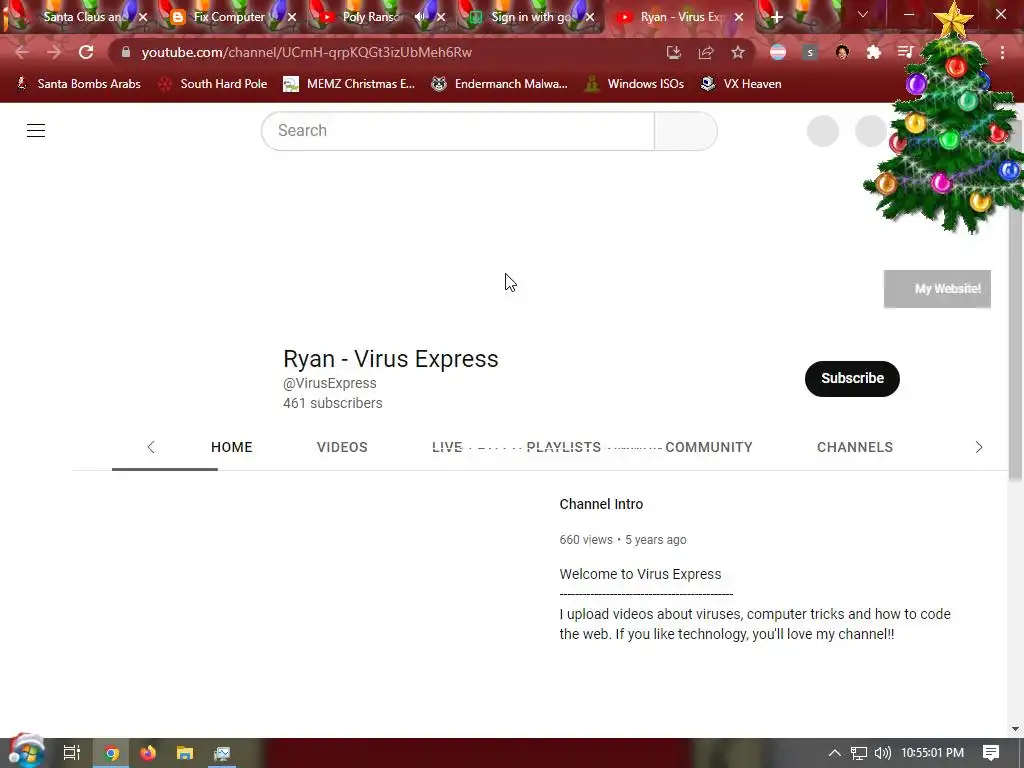Open the CHANNELS channel tab
Screen dimensions: 1024x768
[x=855, y=447]
